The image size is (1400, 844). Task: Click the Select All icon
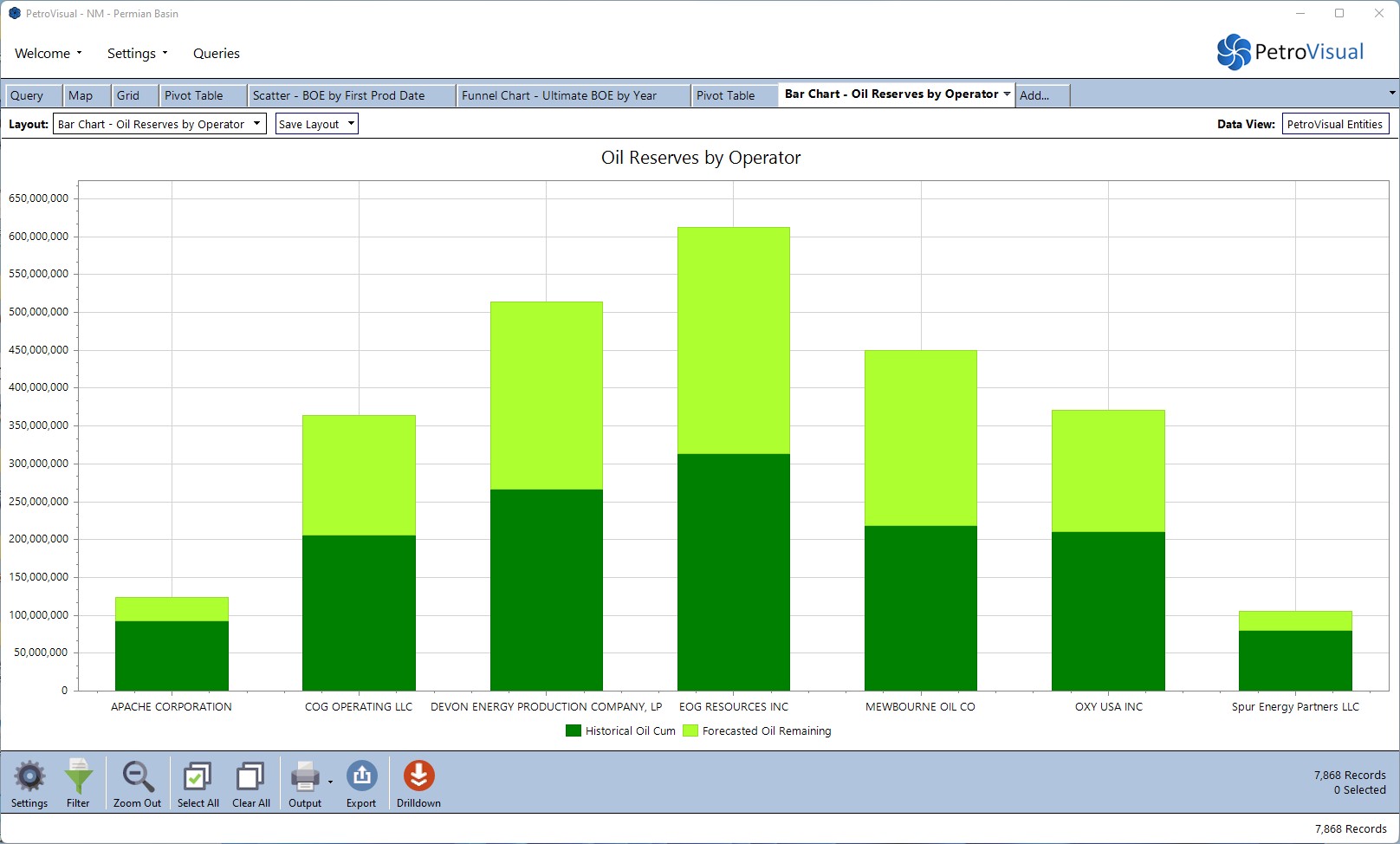[198, 777]
